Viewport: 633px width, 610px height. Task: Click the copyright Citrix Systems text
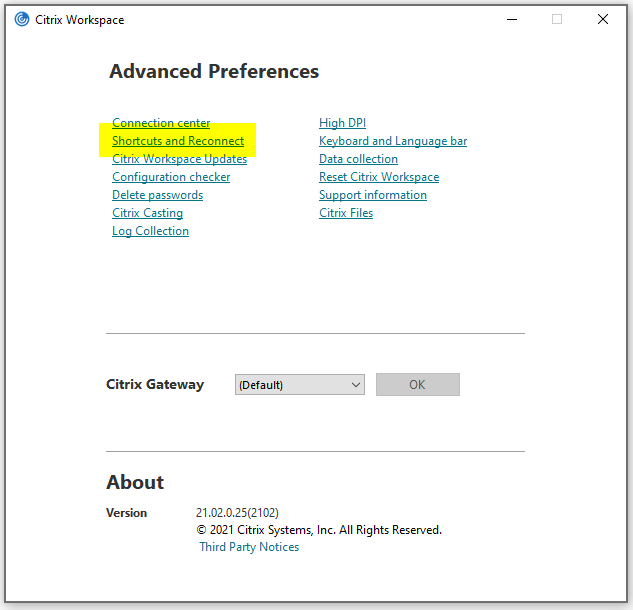tap(319, 530)
